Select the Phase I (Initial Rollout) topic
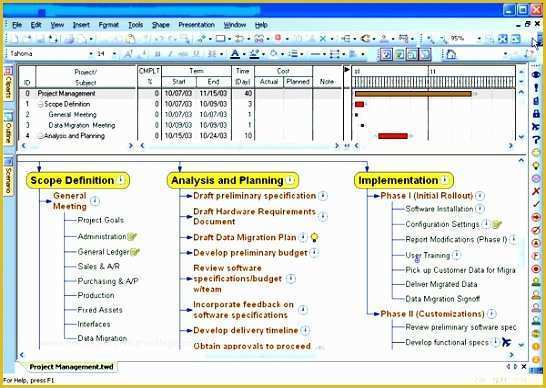This screenshot has height=388, width=546. pyautogui.click(x=427, y=196)
